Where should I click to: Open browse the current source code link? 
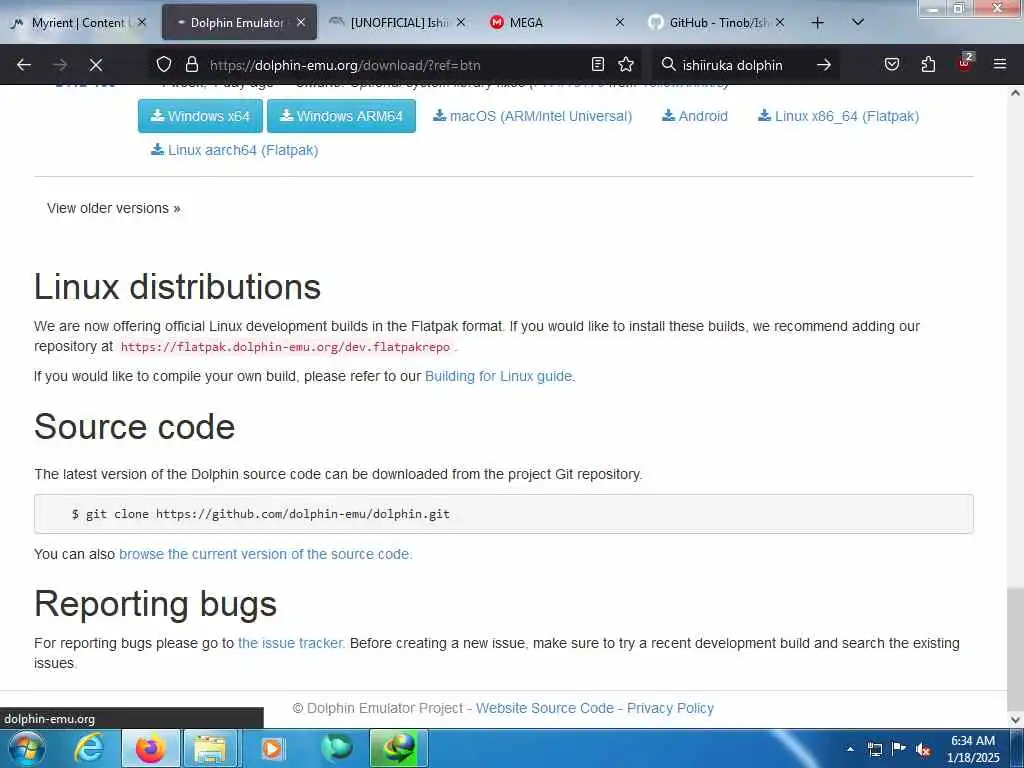[x=264, y=554]
